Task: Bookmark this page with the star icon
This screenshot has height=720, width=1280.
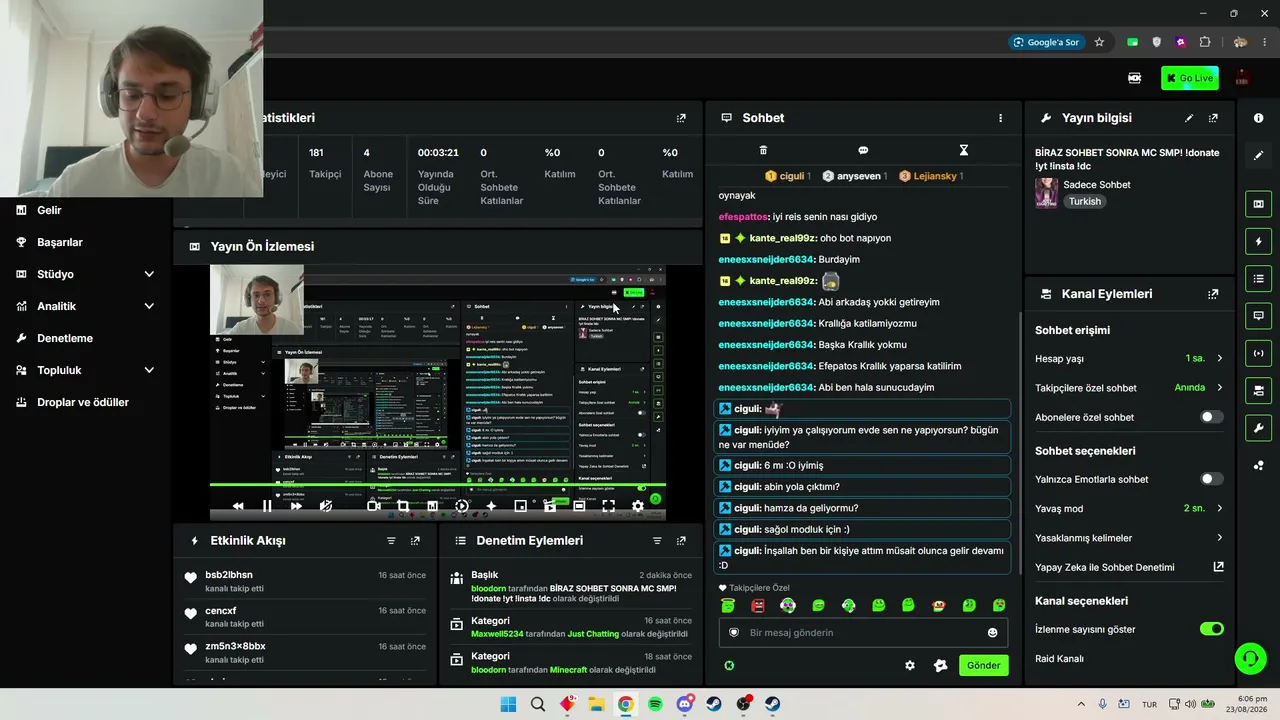Action: point(1099,42)
